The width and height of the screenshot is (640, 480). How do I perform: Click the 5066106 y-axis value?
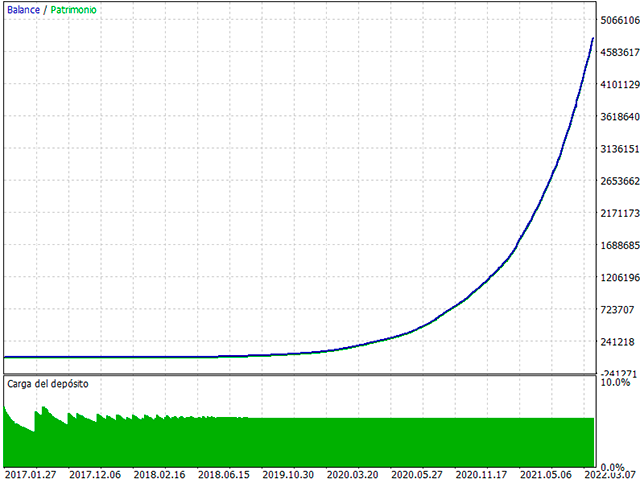620,20
